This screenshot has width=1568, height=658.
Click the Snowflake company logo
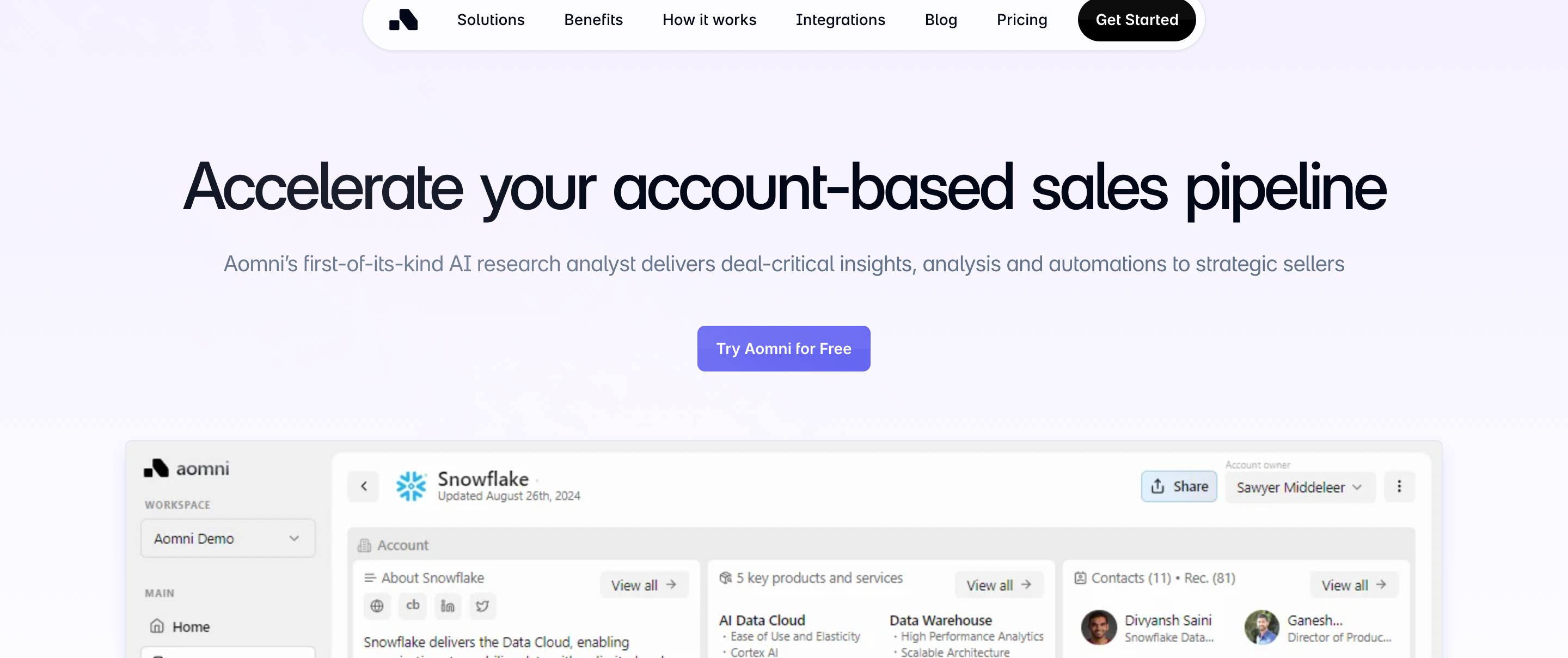tap(411, 486)
